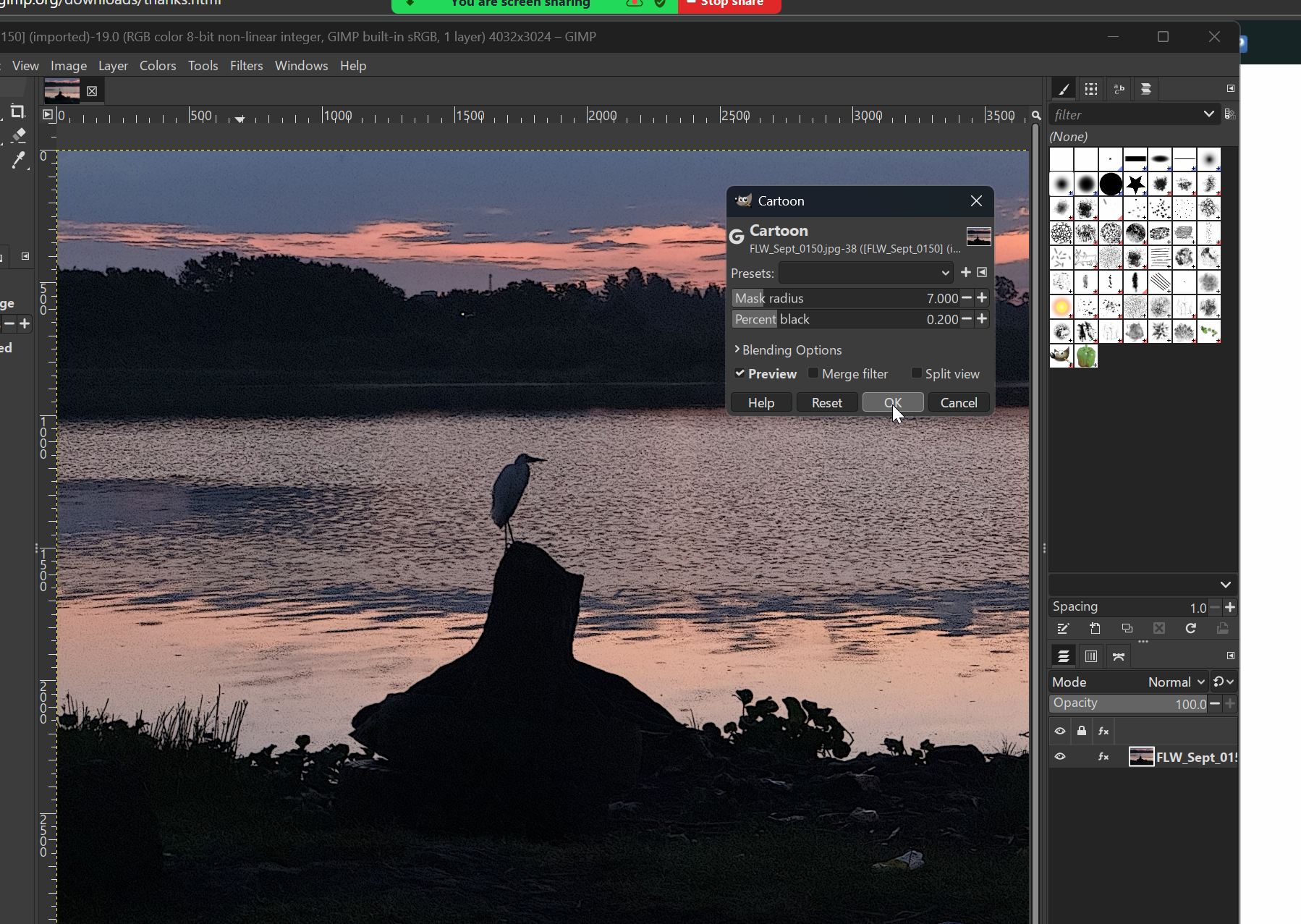Switch to the Channels tab

tap(1091, 656)
